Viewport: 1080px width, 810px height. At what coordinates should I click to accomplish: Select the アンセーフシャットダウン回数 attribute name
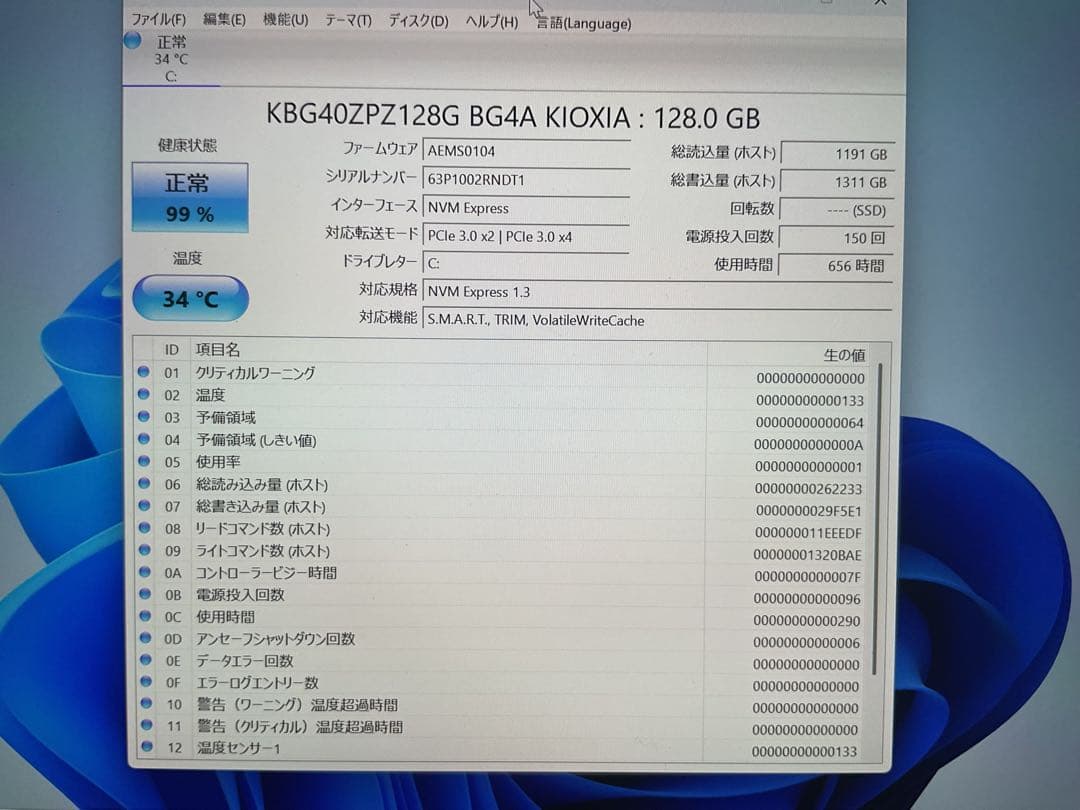coord(276,638)
